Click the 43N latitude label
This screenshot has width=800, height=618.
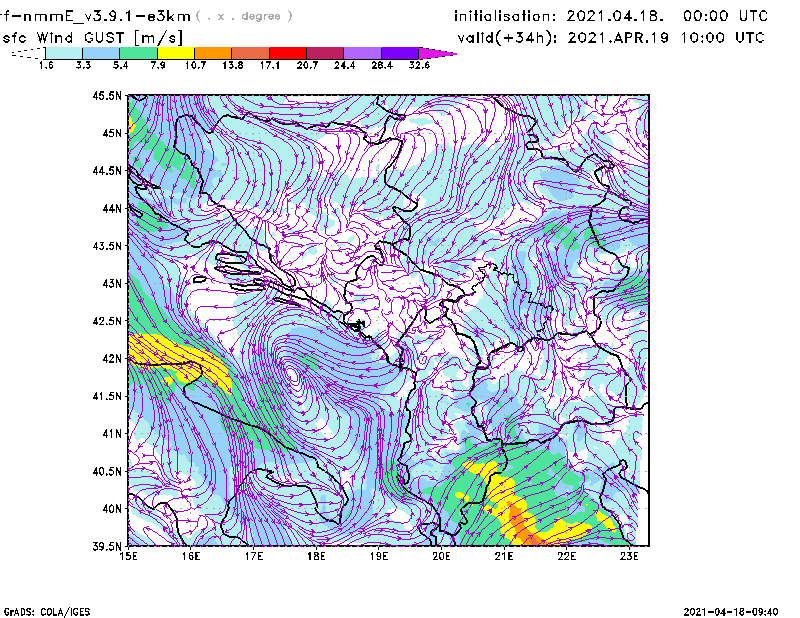coord(112,283)
